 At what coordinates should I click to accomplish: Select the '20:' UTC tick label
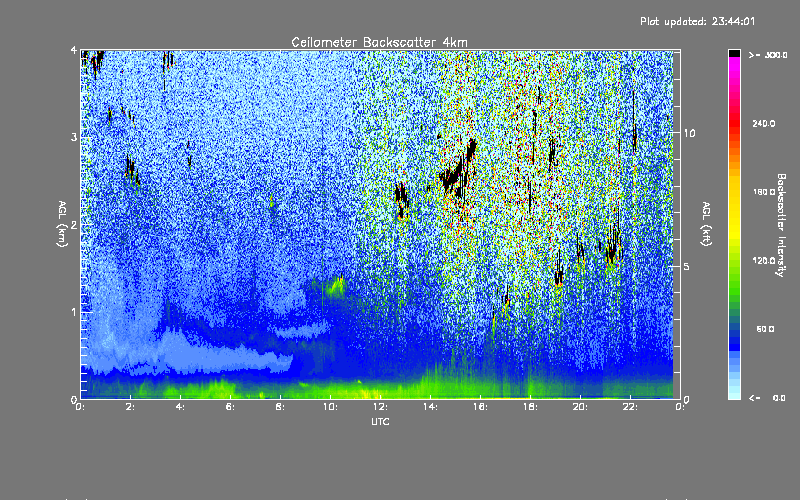click(x=580, y=407)
